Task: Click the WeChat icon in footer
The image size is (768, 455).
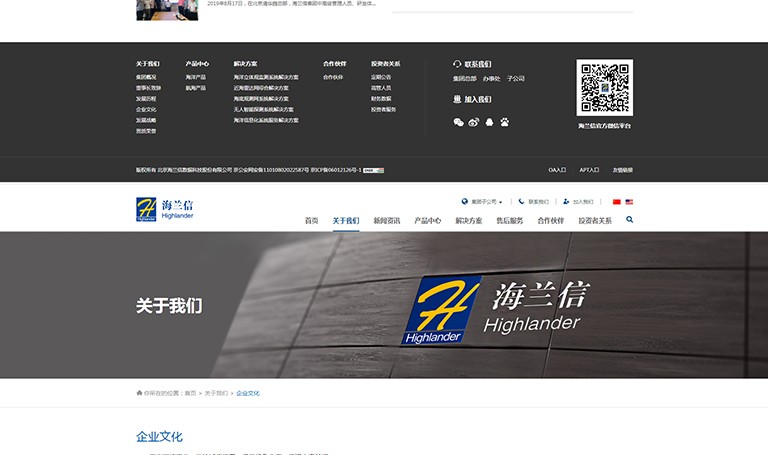Action: coord(458,122)
